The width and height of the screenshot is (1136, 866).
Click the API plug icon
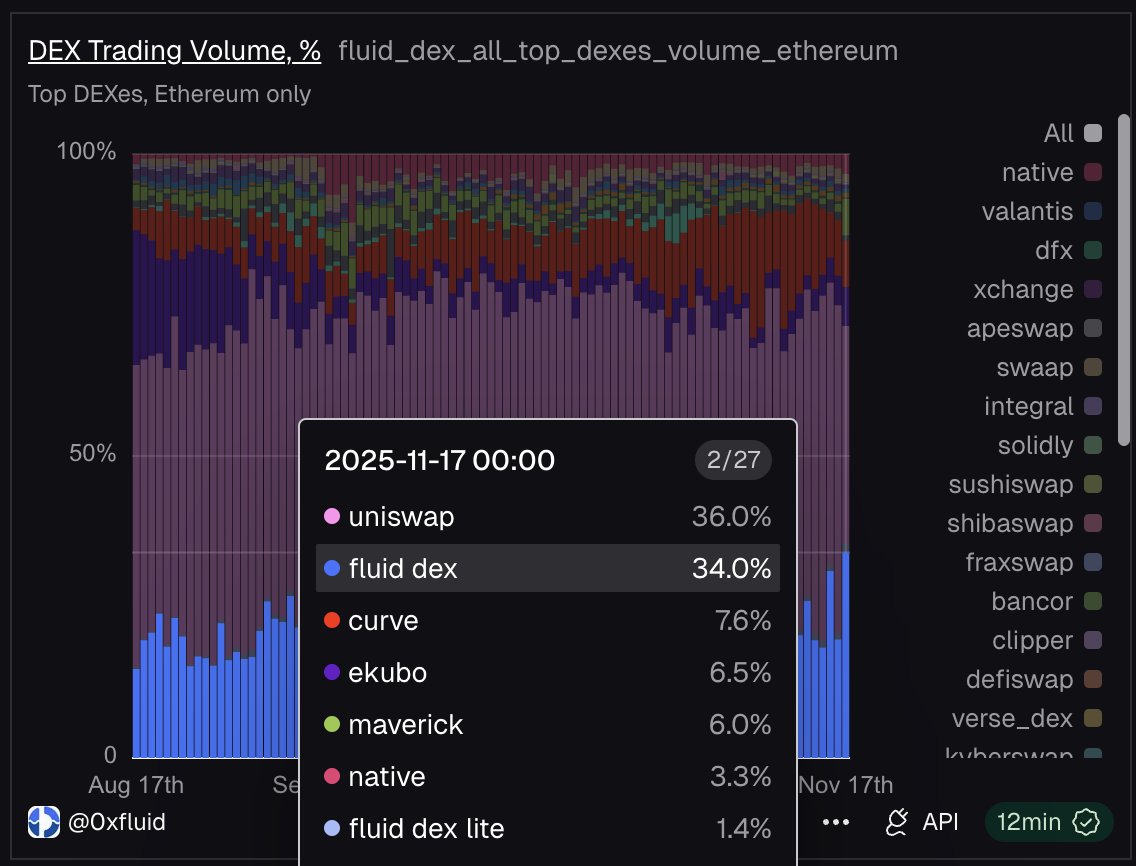click(x=896, y=822)
